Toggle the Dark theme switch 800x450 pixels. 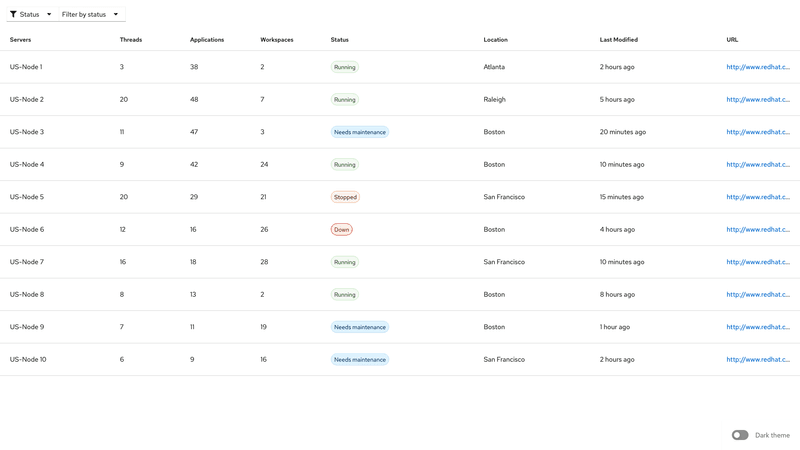[x=740, y=435]
